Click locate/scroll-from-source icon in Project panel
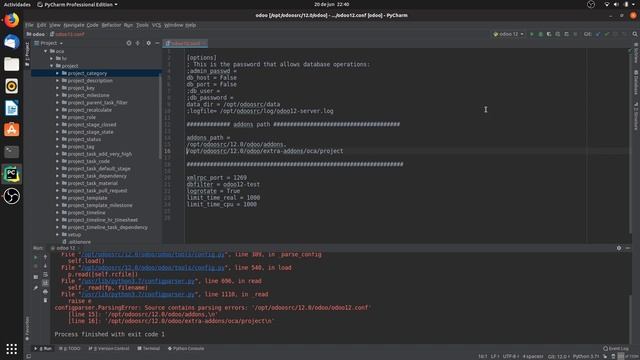The image size is (640, 360). 129,43
